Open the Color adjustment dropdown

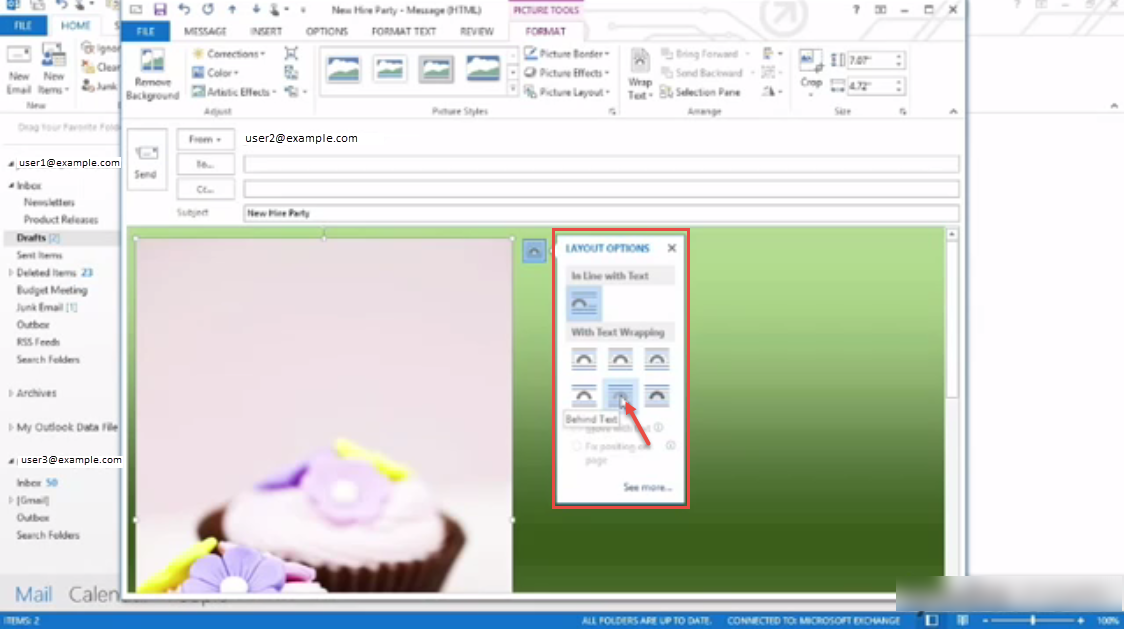(216, 72)
